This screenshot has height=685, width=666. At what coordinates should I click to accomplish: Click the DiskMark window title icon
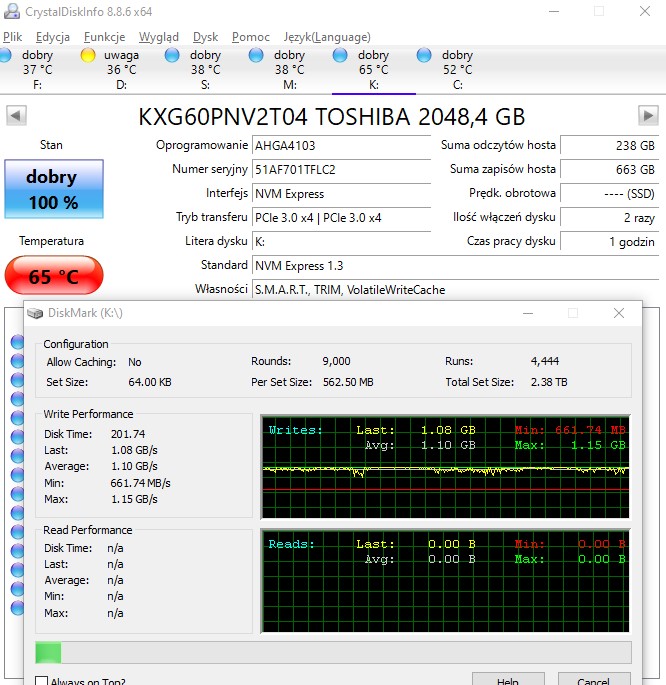tap(36, 313)
